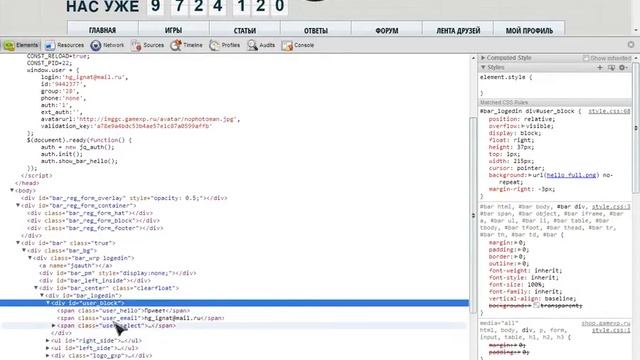This screenshot has width=640, height=360.
Task: Add a new style rule plus icon
Action: tap(600, 67)
